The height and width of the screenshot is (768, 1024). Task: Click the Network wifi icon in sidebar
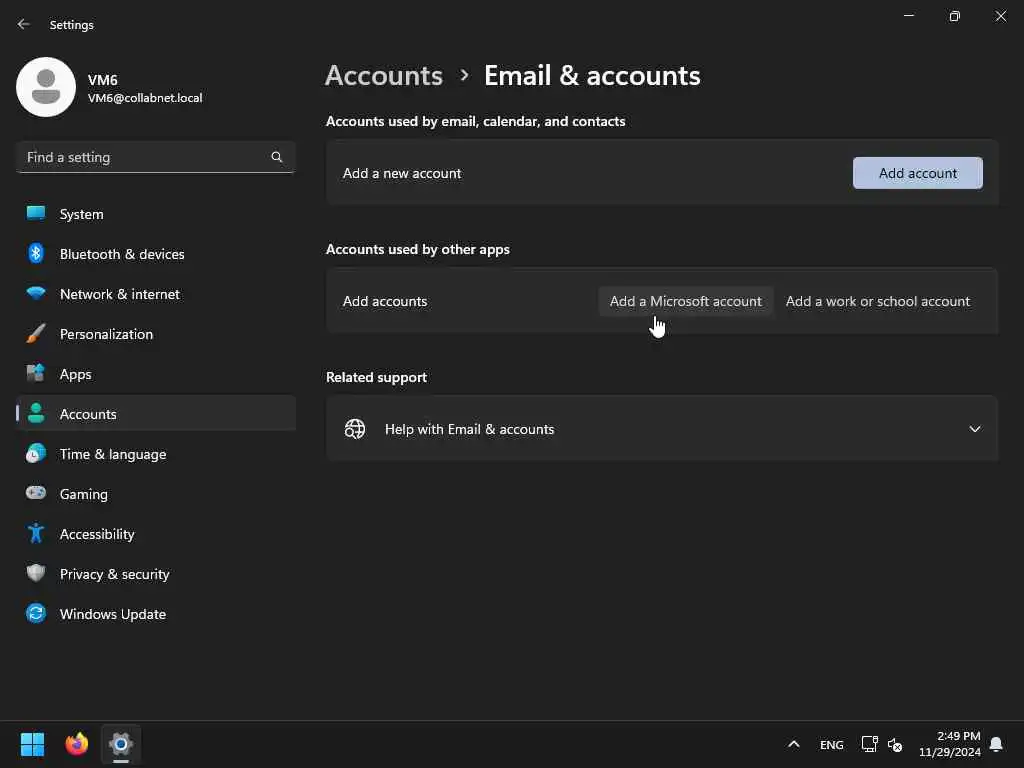coord(36,293)
